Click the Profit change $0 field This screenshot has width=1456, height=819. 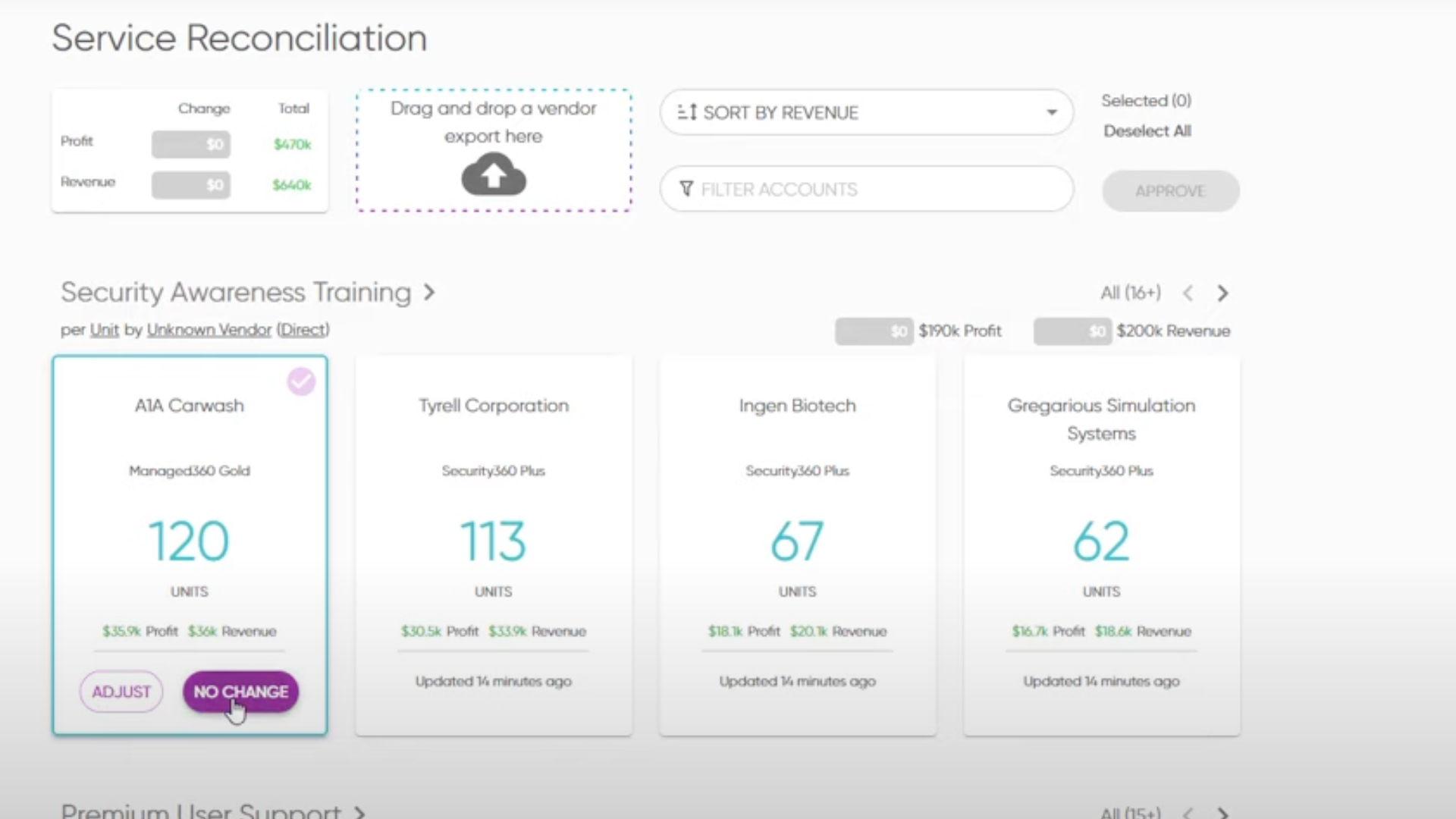[x=191, y=144]
